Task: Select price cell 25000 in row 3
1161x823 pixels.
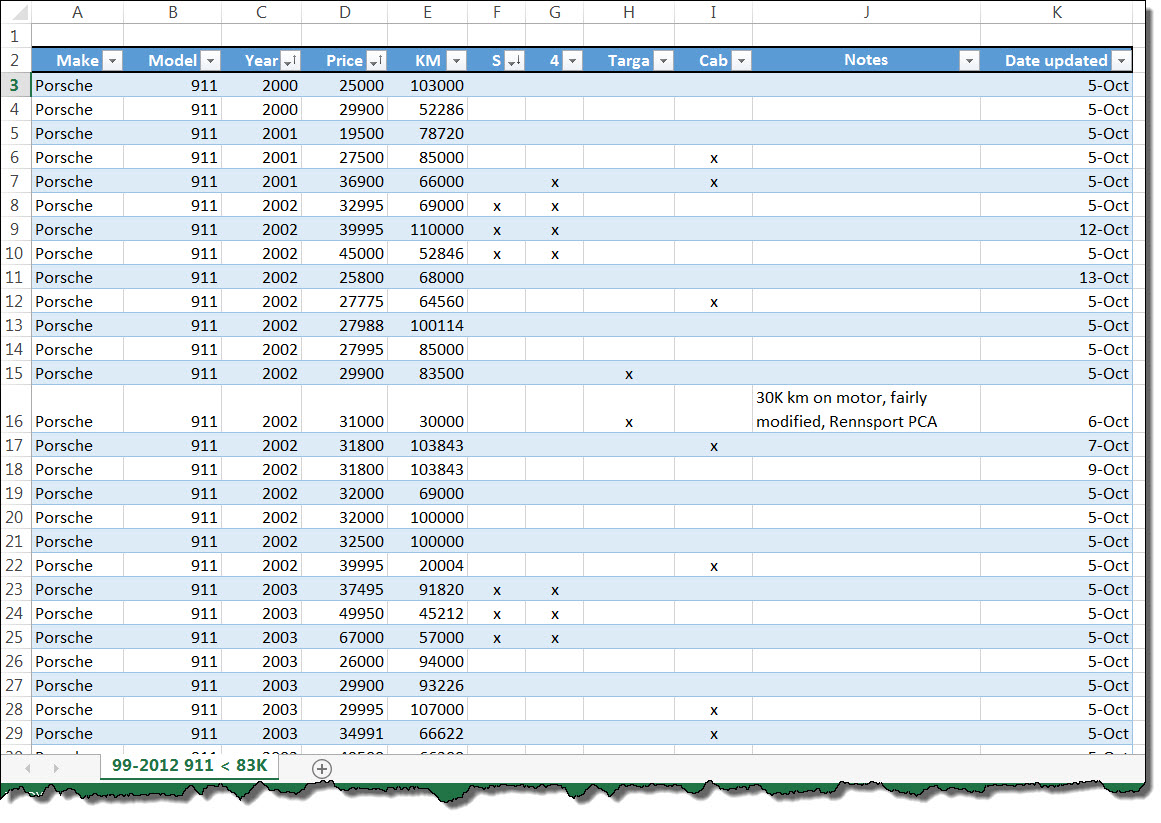Action: coord(344,85)
